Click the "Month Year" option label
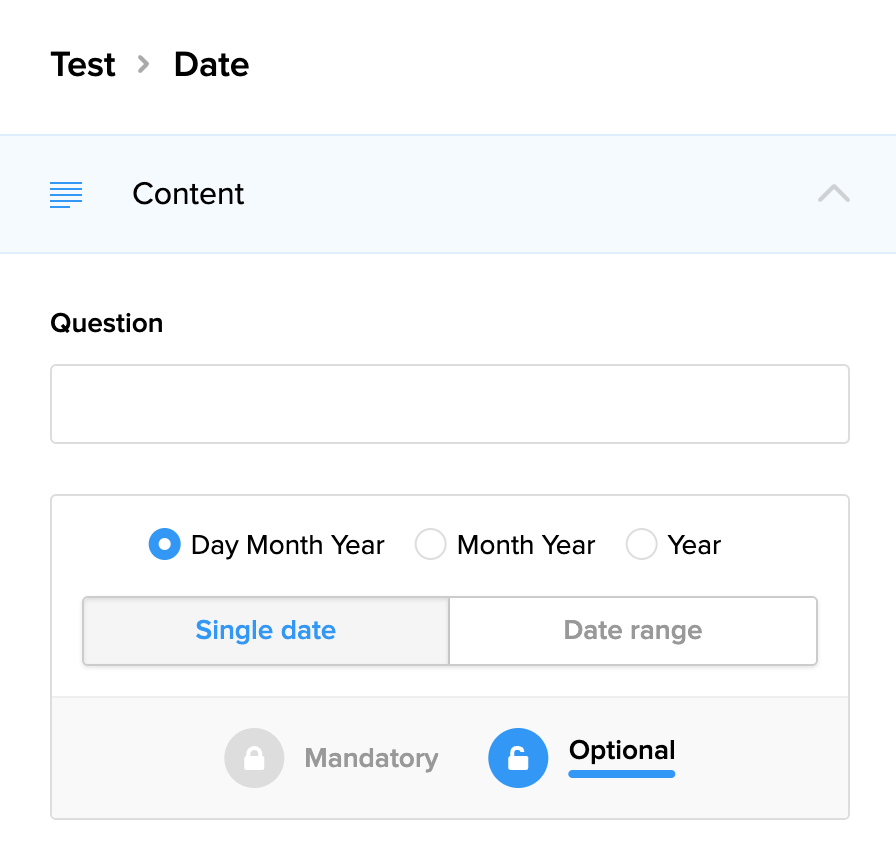896x868 pixels. click(526, 545)
